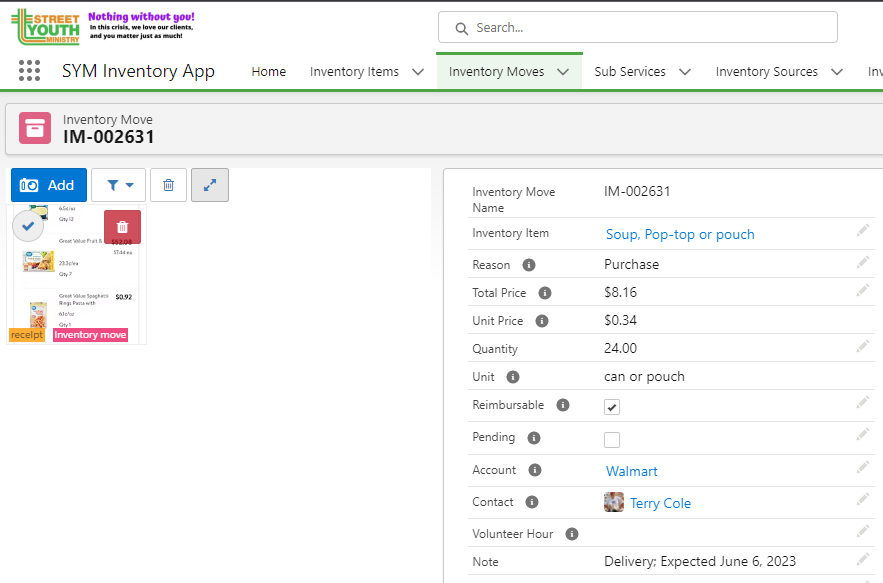Show info tooltip for Reimbursable field
The height and width of the screenshot is (583, 883).
(563, 405)
